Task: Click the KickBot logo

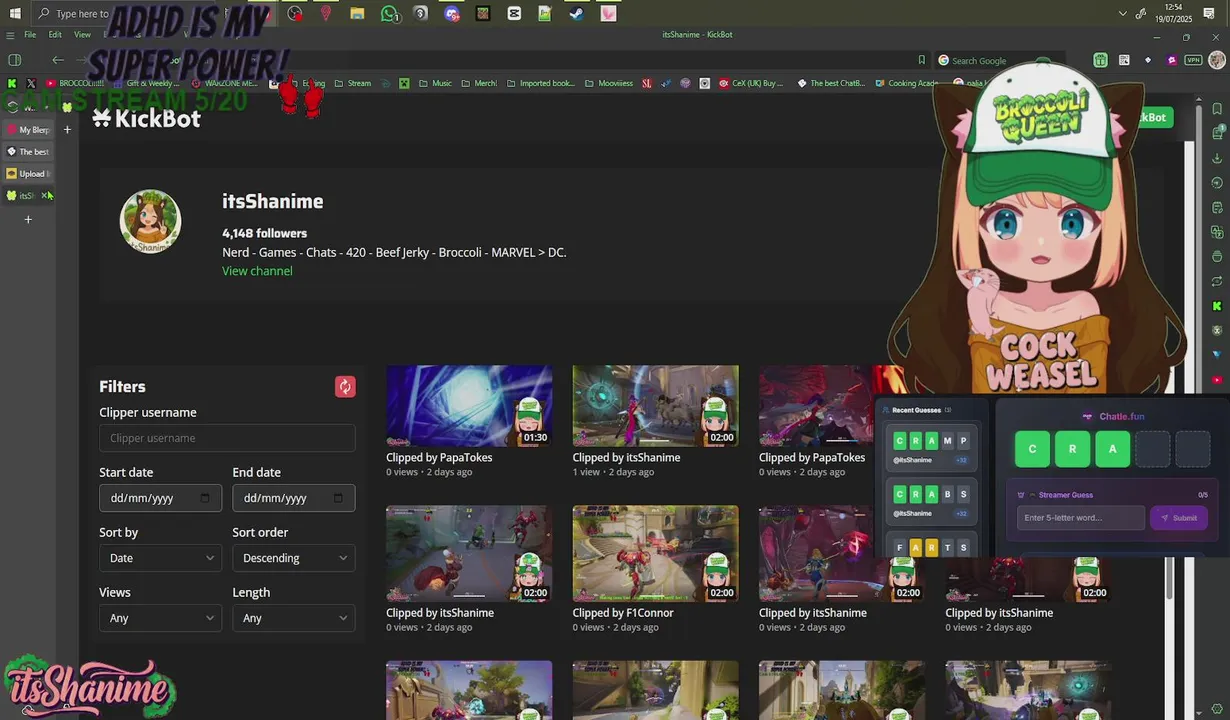Action: tap(146, 119)
